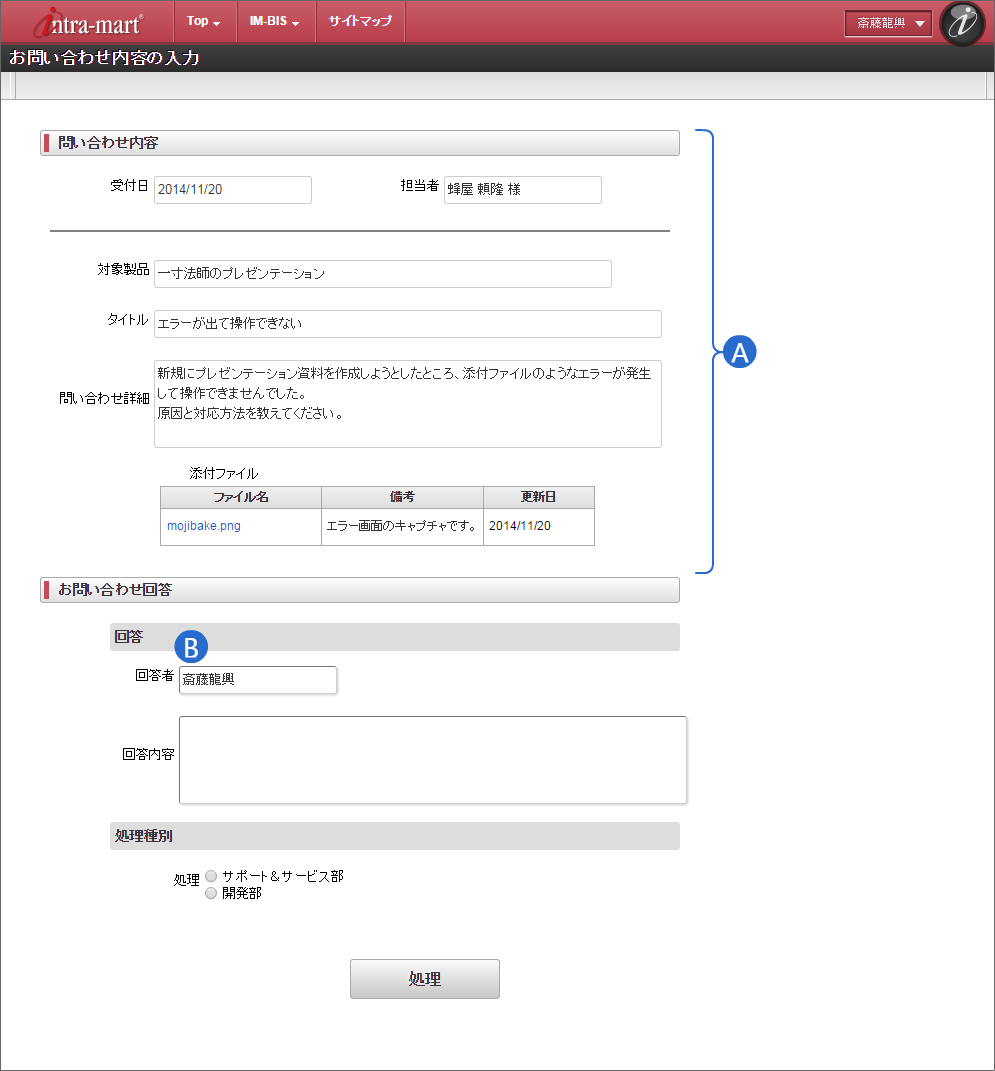Image resolution: width=995 pixels, height=1071 pixels.
Task: Select the 開発部 radio button
Action: 211,893
